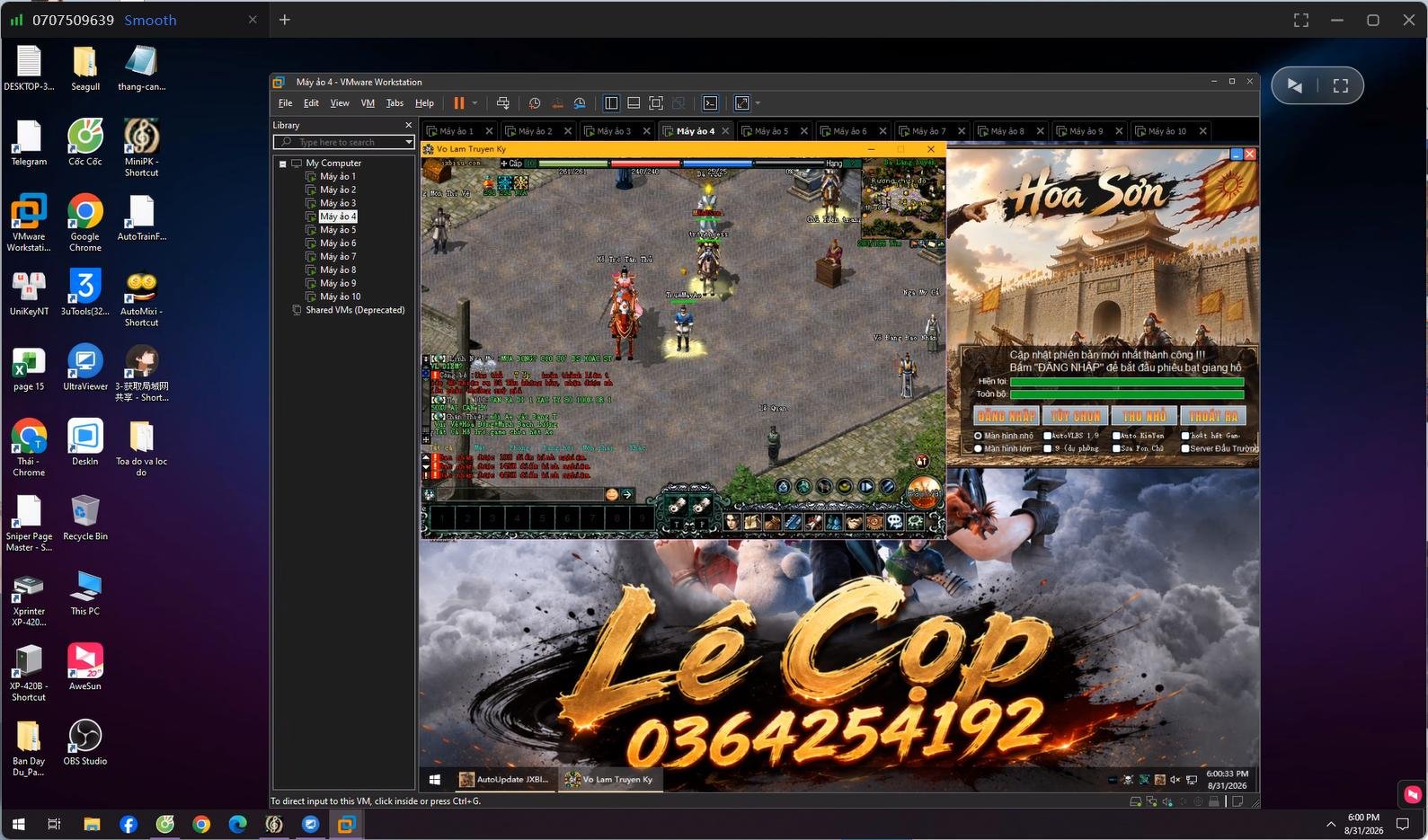The width and height of the screenshot is (1428, 840).
Task: Click Microsoft Edge icon in the taskbar
Action: click(237, 824)
